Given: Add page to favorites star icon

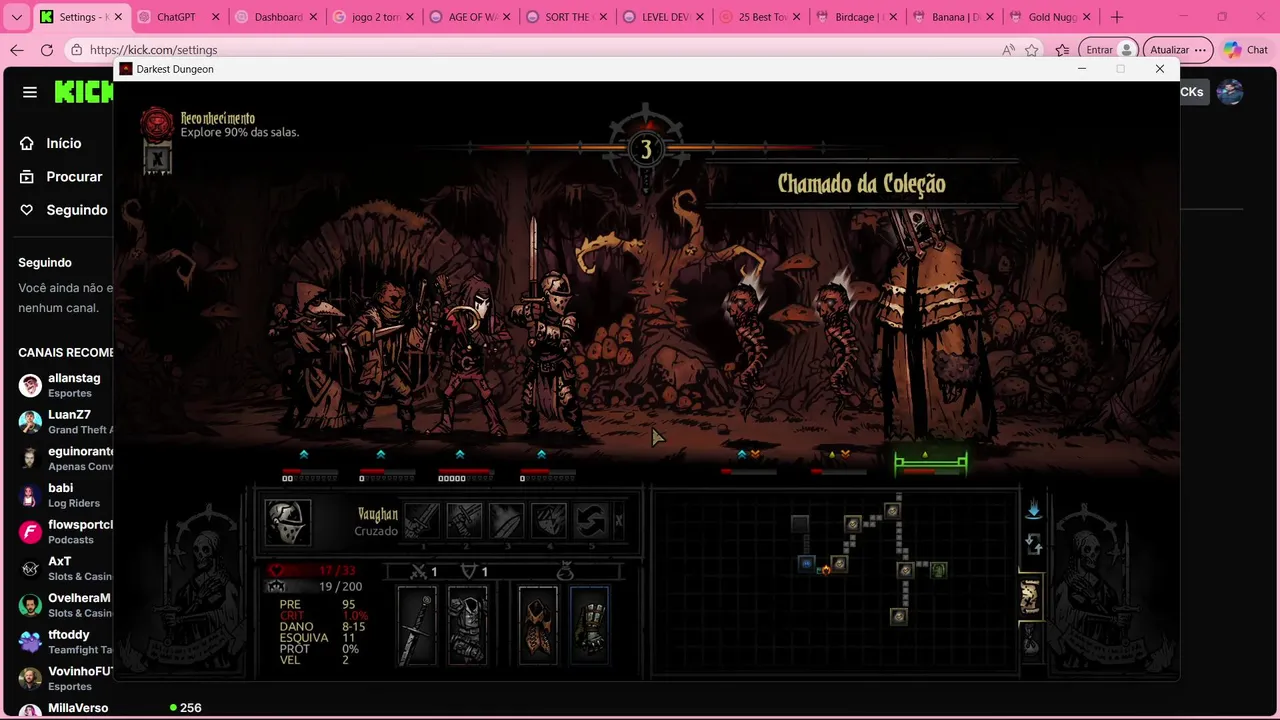Looking at the screenshot, I should click(1032, 50).
